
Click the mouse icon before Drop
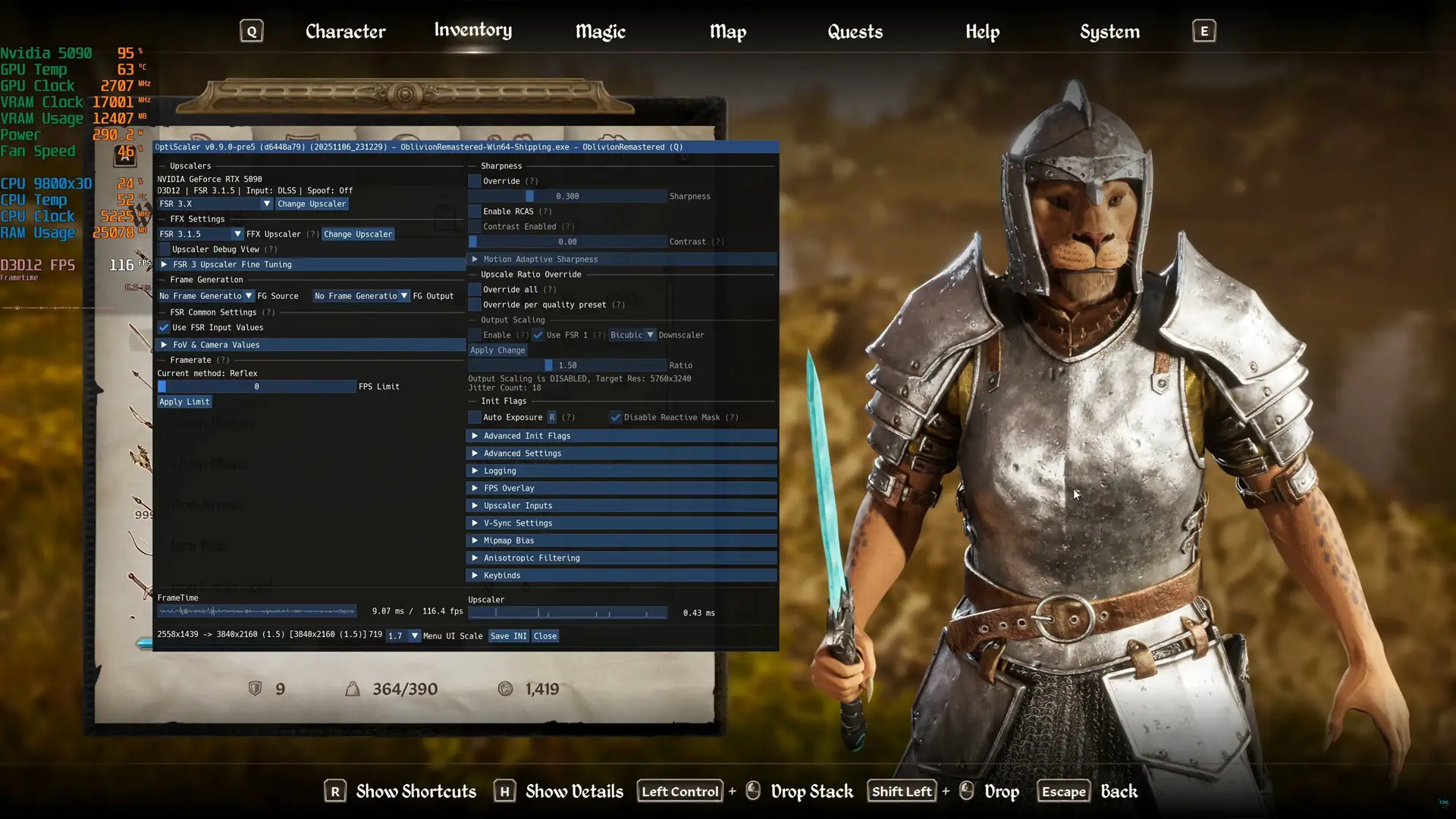click(x=967, y=791)
